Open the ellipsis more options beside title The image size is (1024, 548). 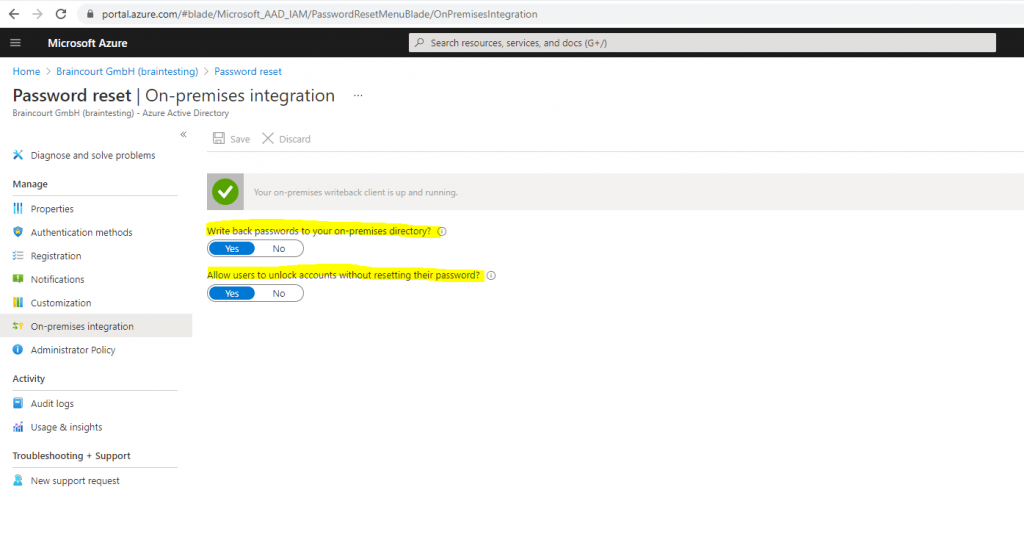tap(358, 95)
